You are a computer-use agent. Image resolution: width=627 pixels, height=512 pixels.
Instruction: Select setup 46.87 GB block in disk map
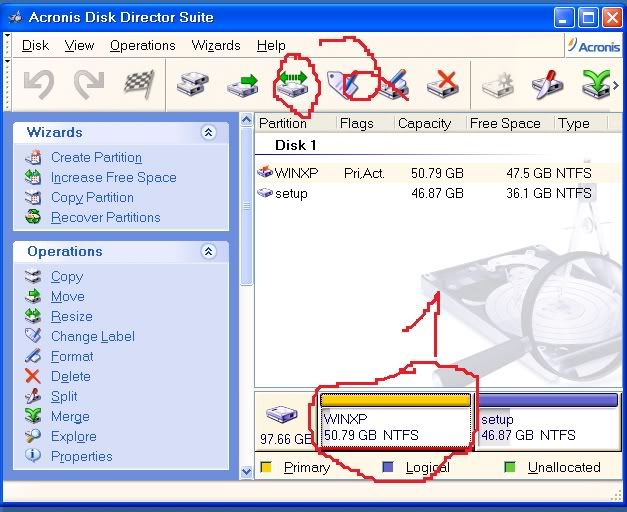548,422
